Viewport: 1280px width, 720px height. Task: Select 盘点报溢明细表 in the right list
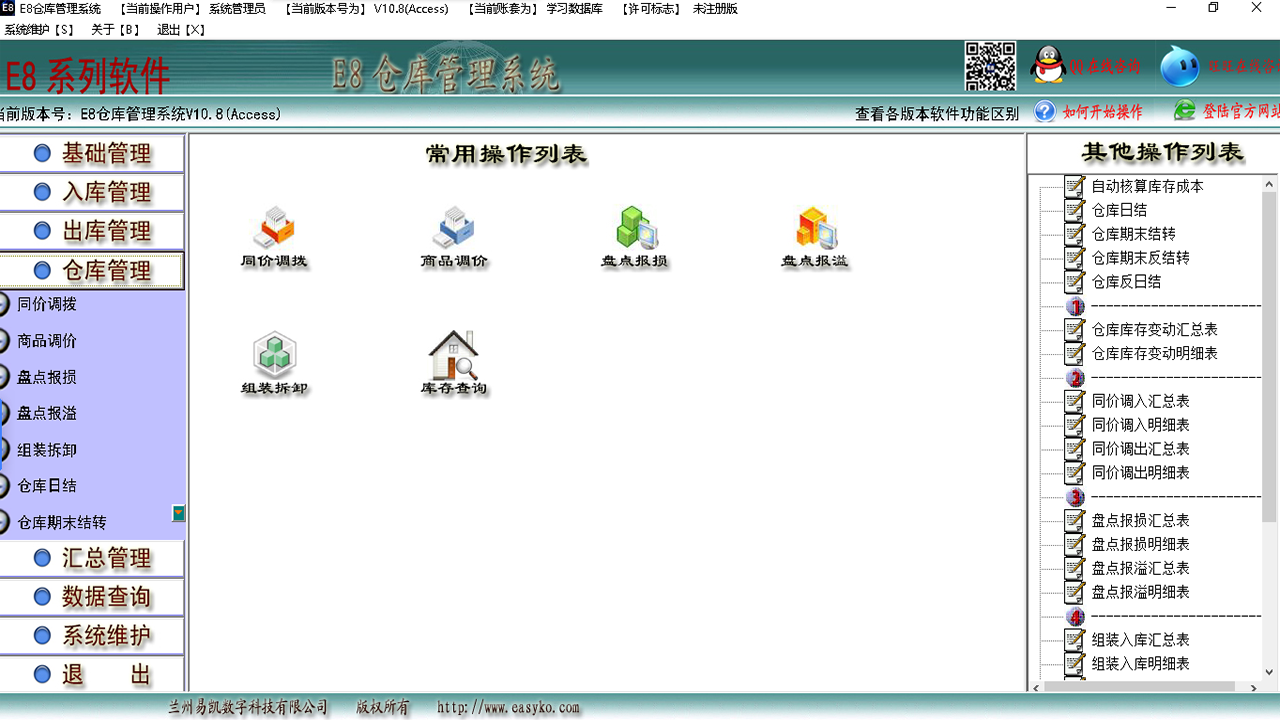click(1140, 592)
